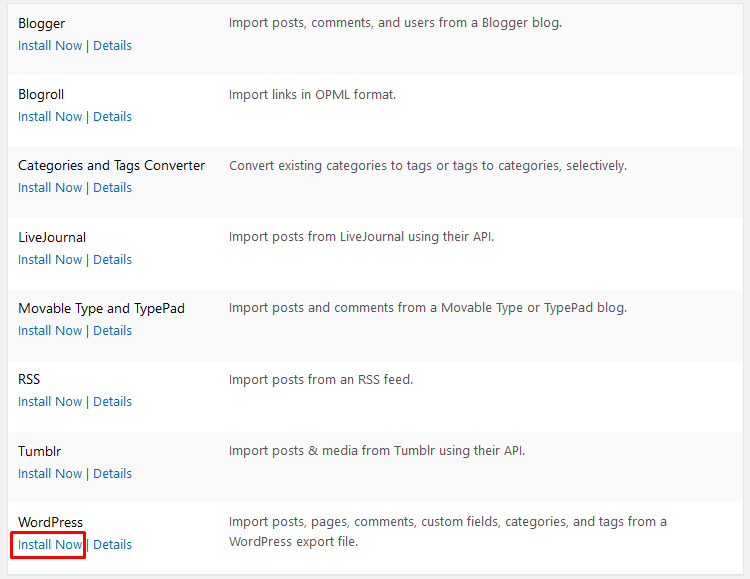Select the Tumblr importer title
750x579 pixels.
pyautogui.click(x=40, y=451)
